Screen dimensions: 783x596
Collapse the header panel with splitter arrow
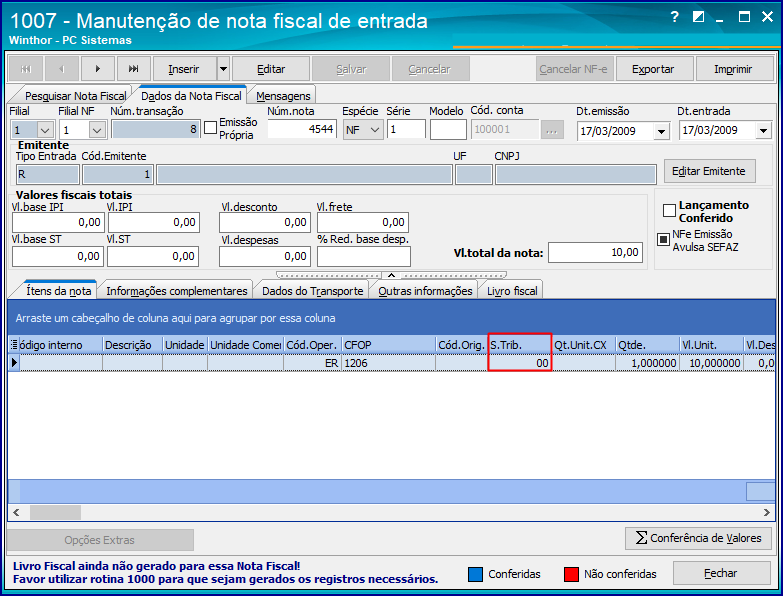(x=392, y=275)
